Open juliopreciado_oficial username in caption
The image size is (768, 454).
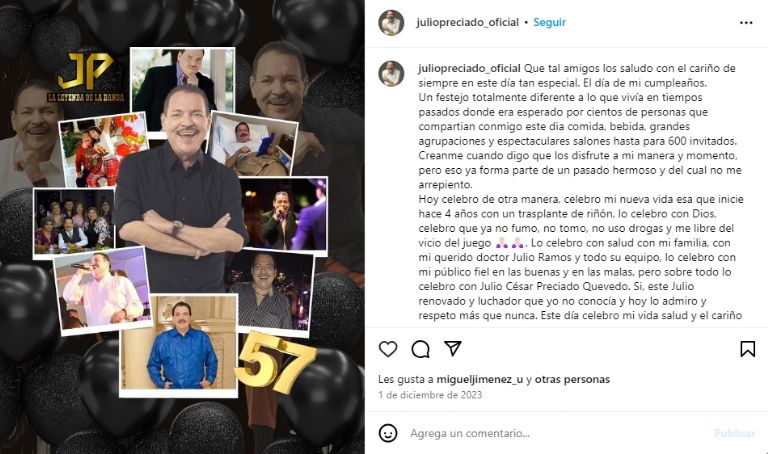click(x=469, y=68)
